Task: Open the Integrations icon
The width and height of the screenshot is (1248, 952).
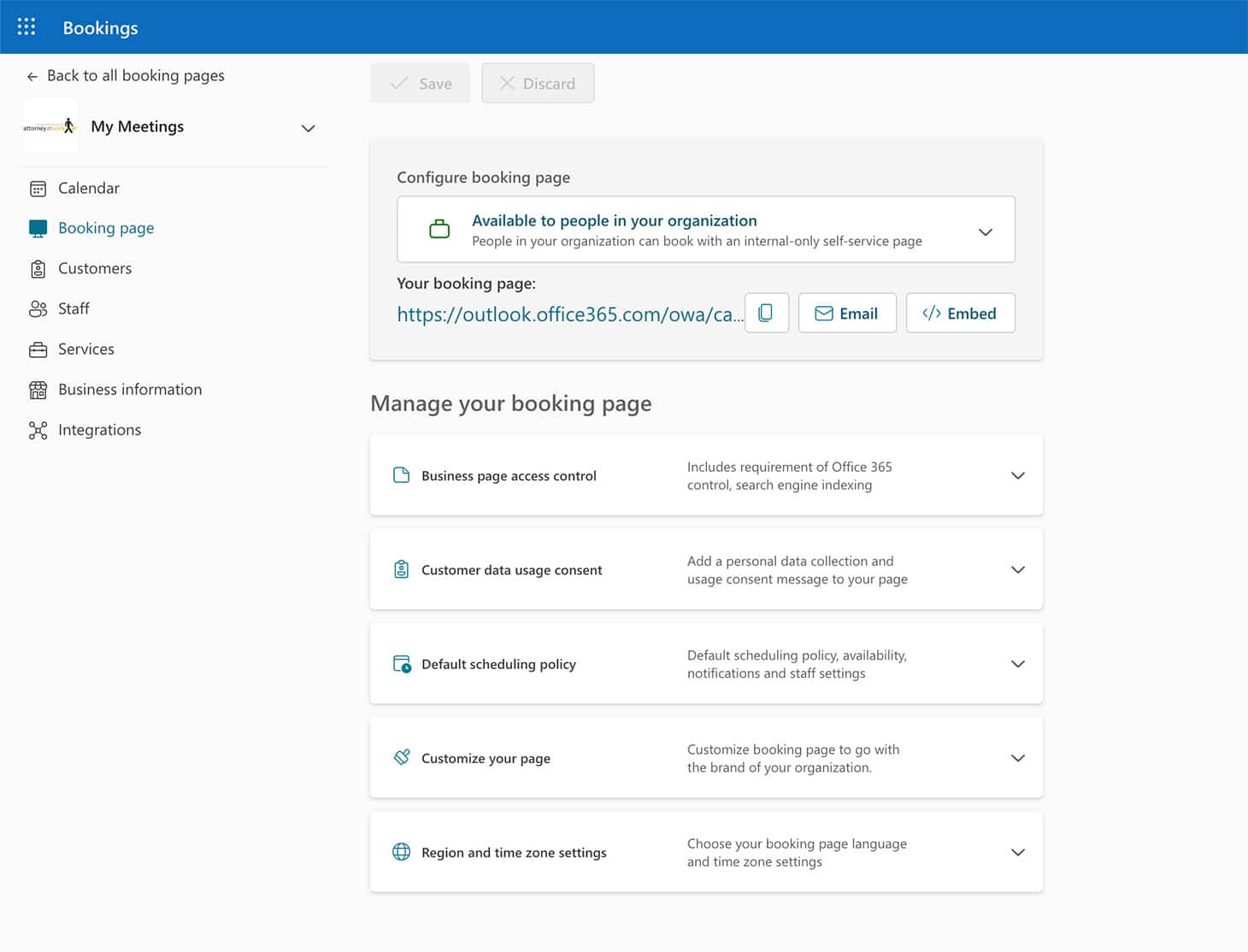Action: (38, 429)
